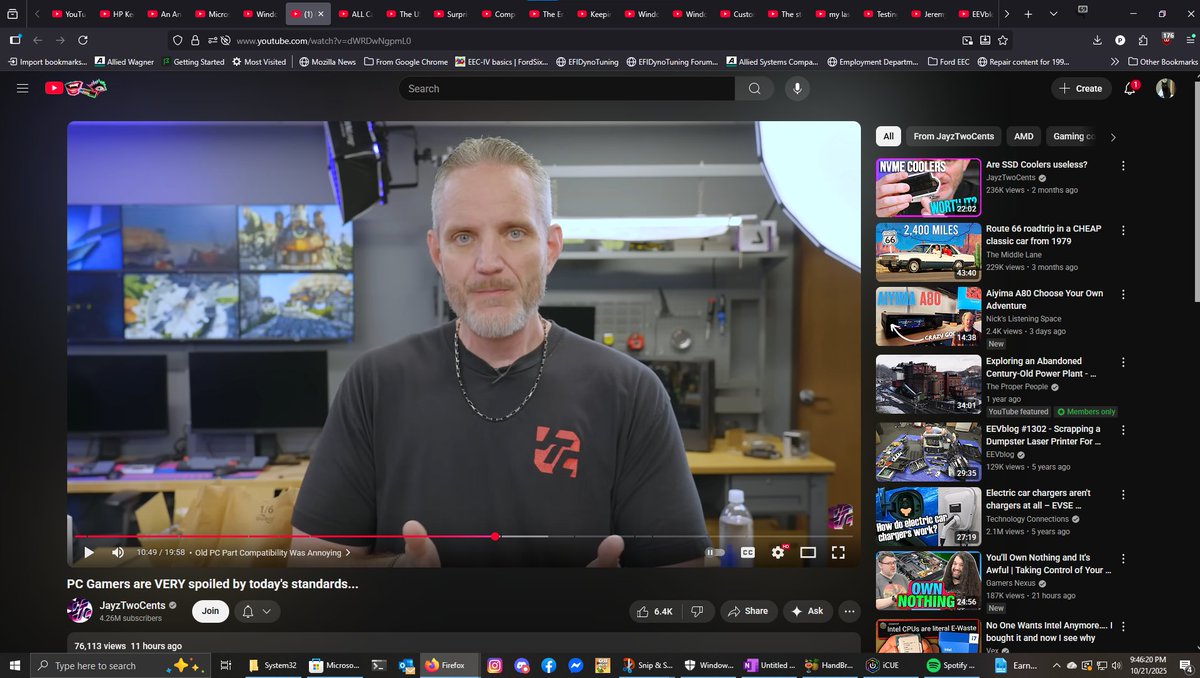Open tracking protection shield in address bar
This screenshot has height=678, width=1200.
coord(178,40)
